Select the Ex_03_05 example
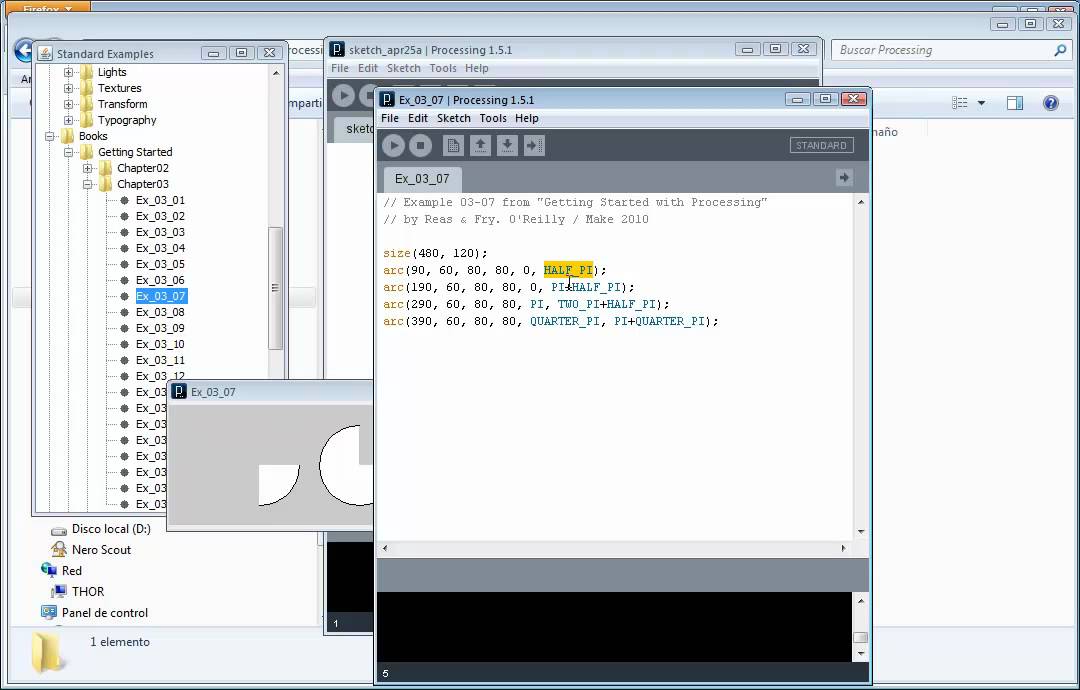 160,264
